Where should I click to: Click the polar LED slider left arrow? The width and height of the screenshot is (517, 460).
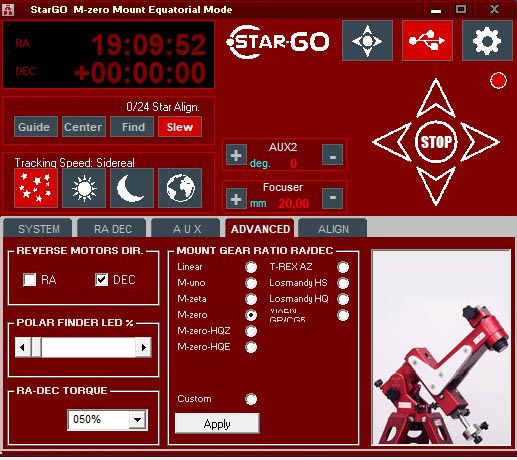pyautogui.click(x=23, y=347)
